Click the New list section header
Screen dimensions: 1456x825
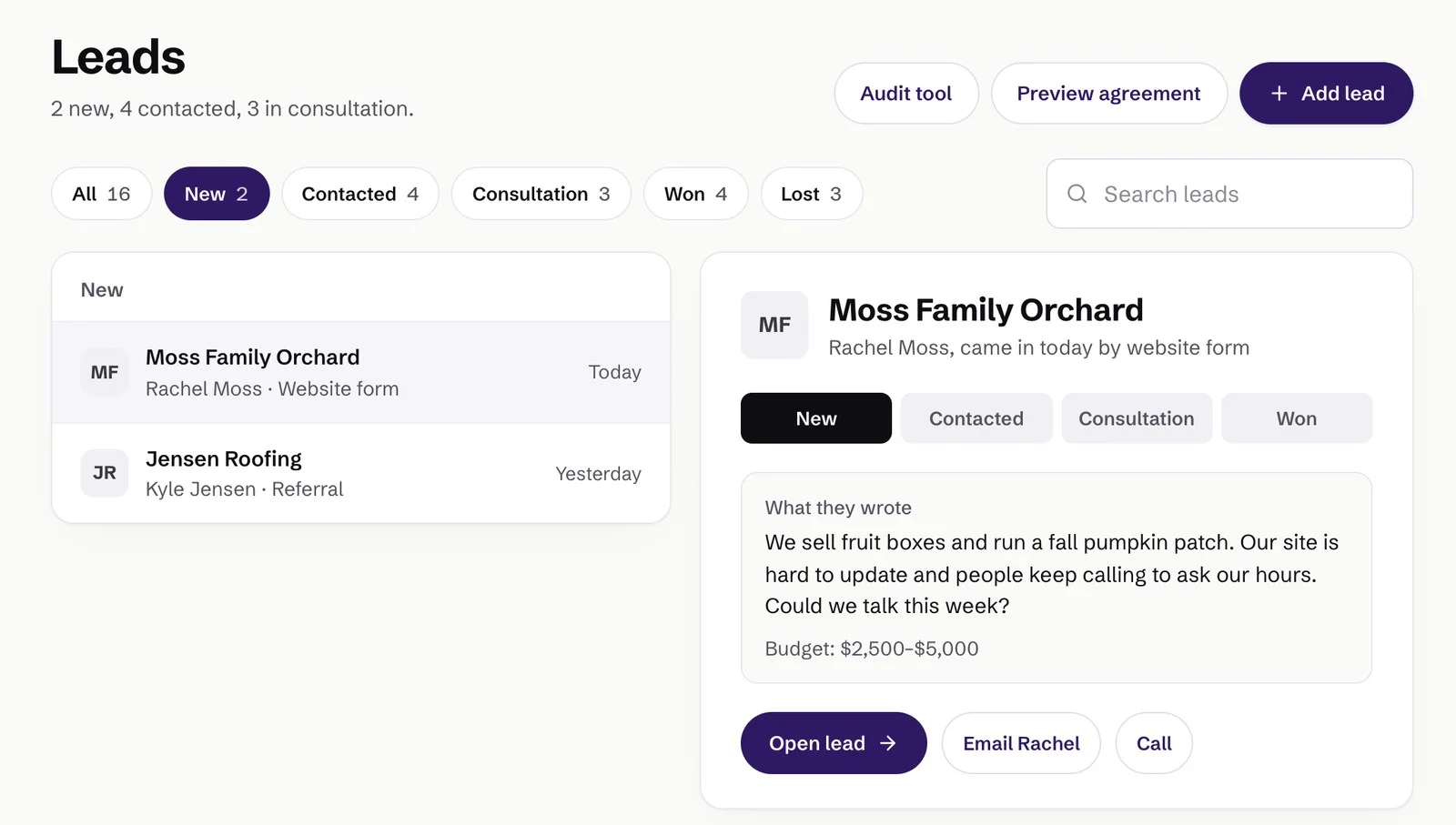click(102, 290)
